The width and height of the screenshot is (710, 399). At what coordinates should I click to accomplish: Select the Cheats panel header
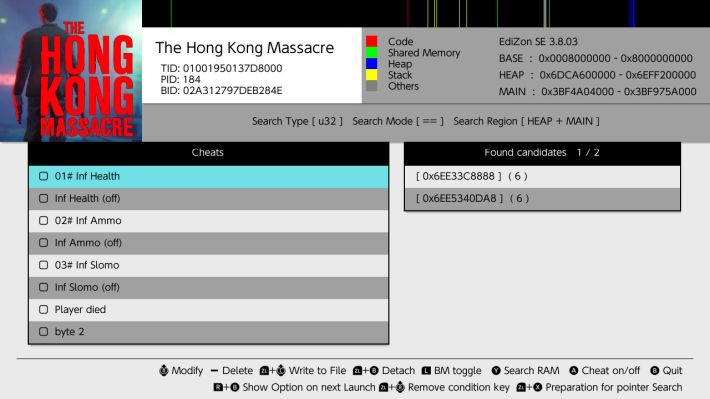208,153
